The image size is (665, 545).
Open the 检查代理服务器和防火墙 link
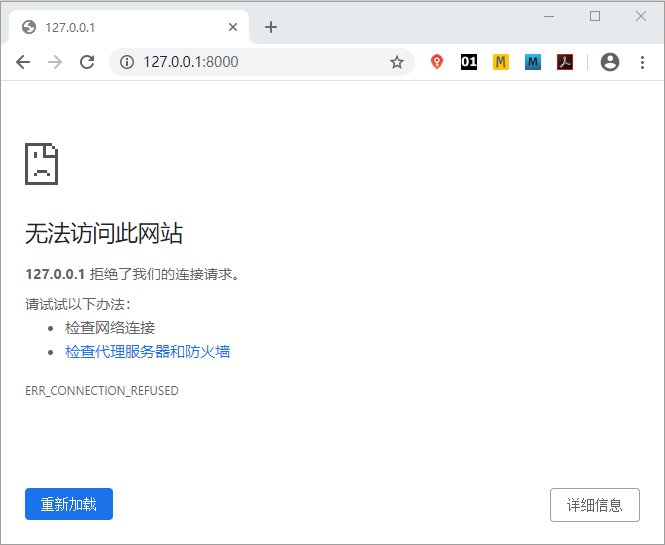pos(147,352)
